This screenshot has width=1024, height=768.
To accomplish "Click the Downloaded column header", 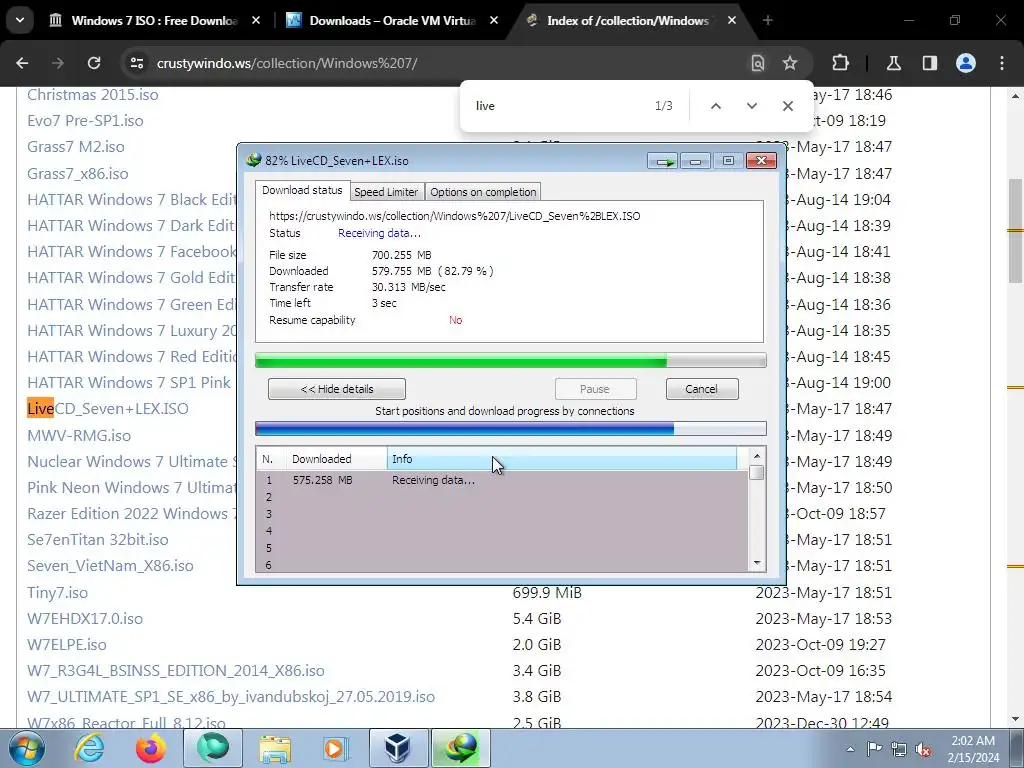I will point(336,459).
